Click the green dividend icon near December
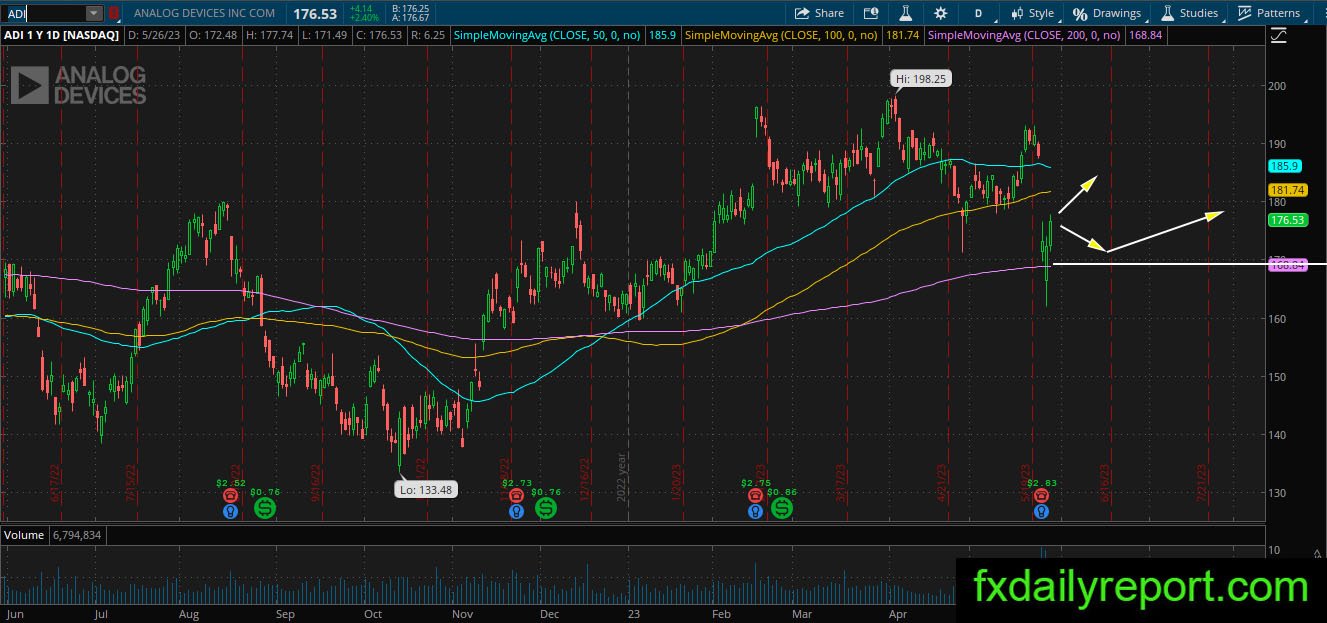Screen dimensions: 1327x623 pos(546,508)
